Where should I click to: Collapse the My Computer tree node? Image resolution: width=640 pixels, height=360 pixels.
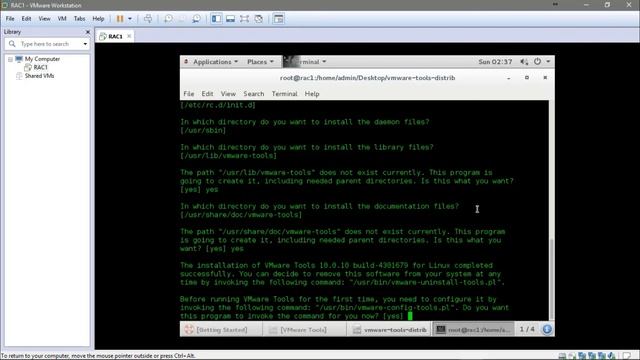point(10,59)
